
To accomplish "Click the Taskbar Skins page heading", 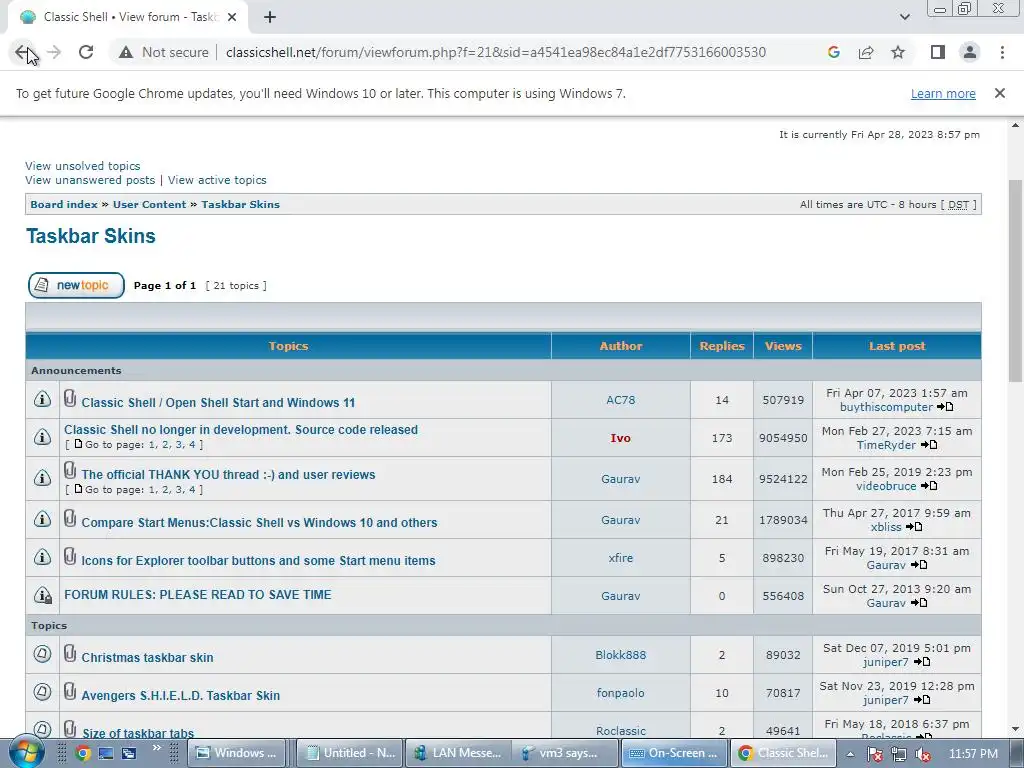I will coord(91,236).
